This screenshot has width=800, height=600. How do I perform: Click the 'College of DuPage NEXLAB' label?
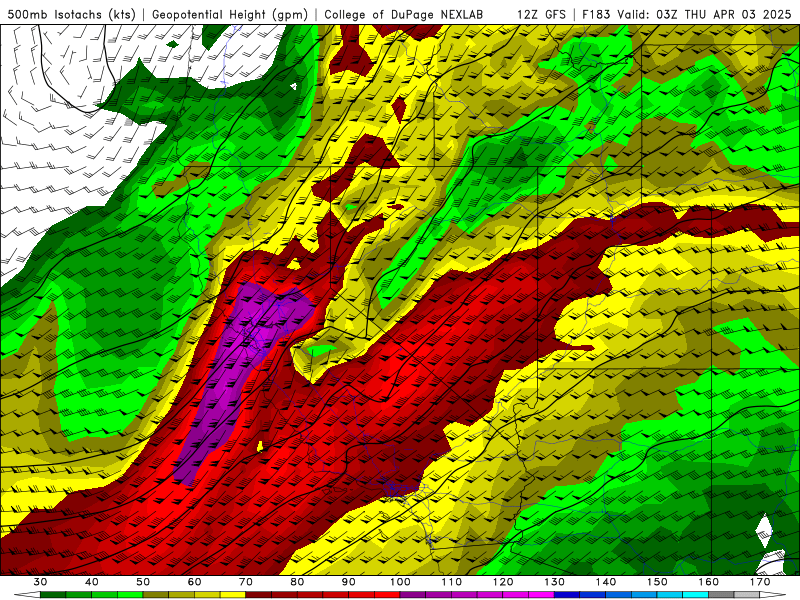pyautogui.click(x=404, y=14)
